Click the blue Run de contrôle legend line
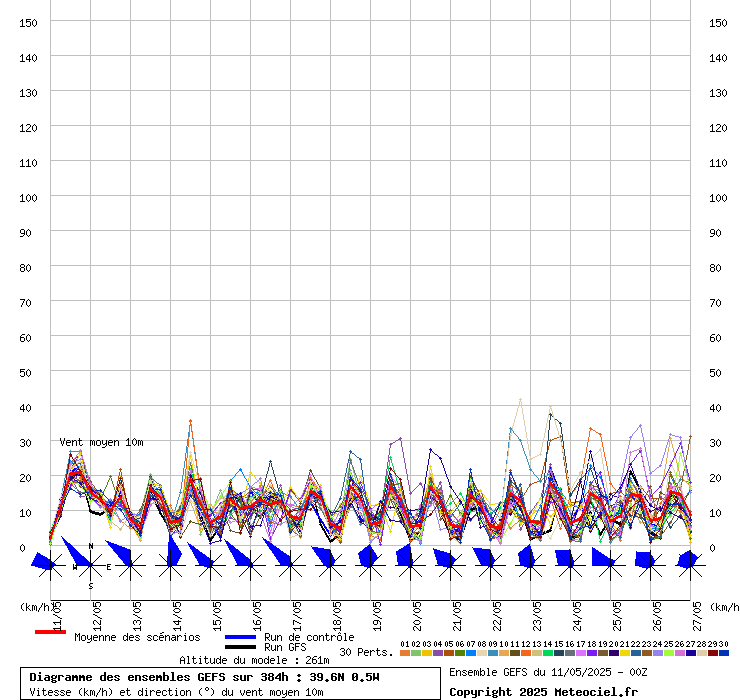740x700 pixels. (240, 637)
